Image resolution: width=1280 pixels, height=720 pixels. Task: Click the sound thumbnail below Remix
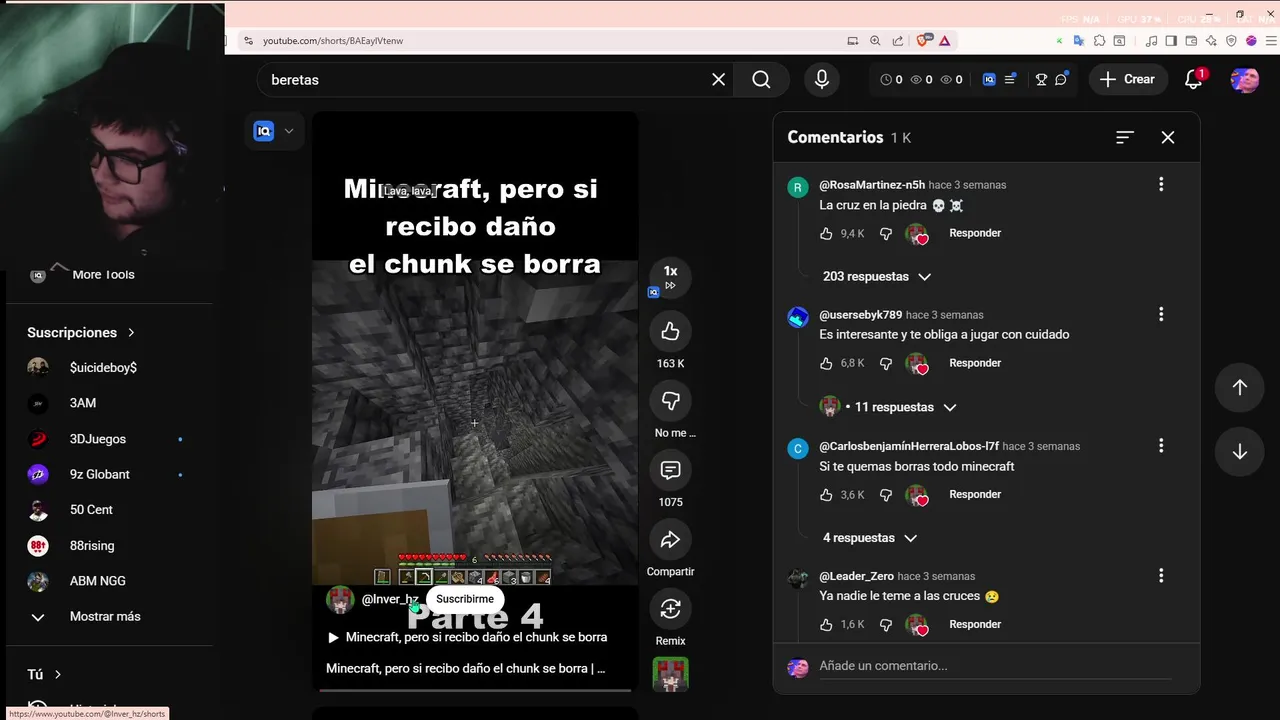[671, 675]
